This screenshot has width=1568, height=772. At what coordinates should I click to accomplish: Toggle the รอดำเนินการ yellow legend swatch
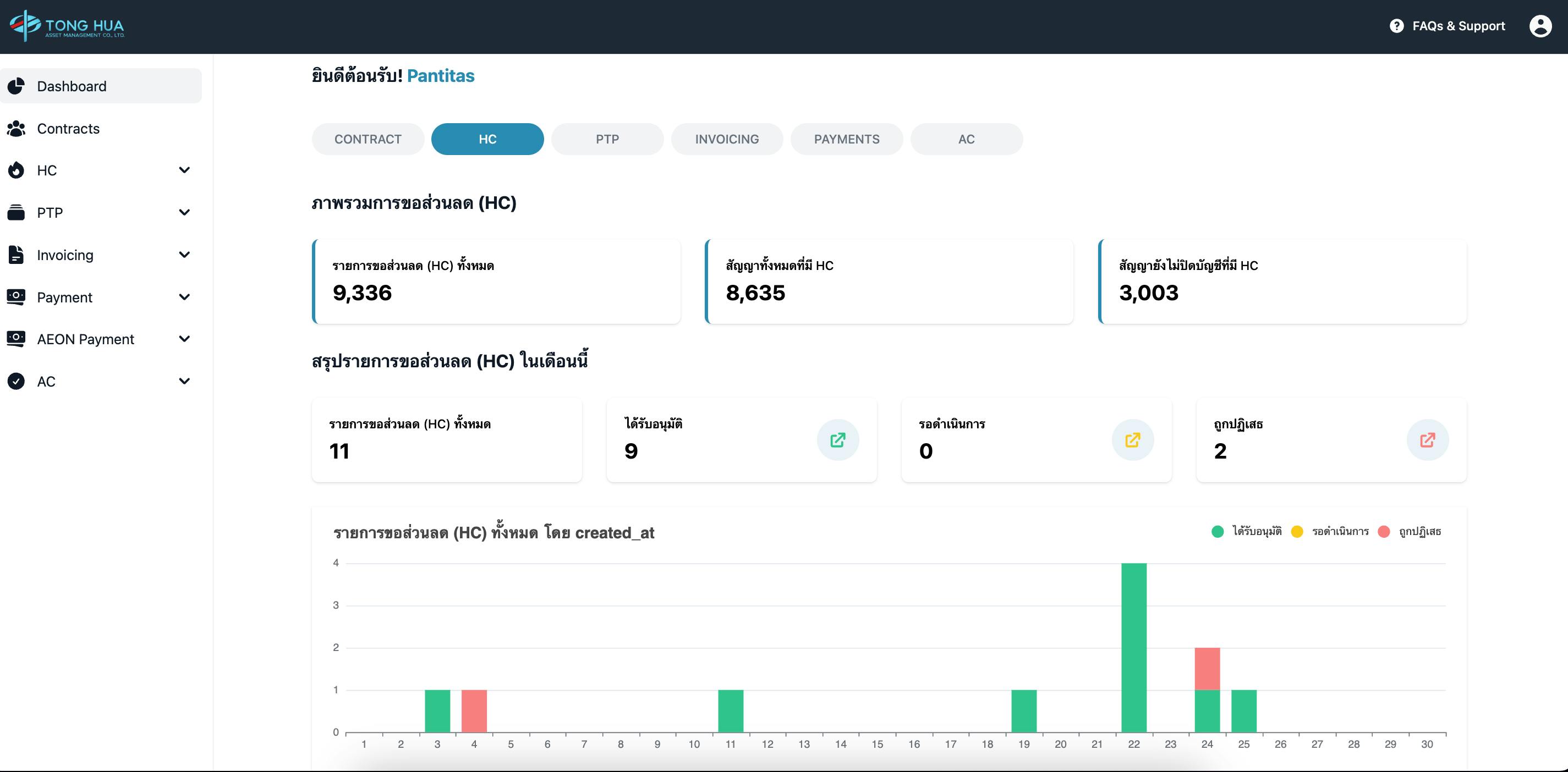pos(1297,532)
